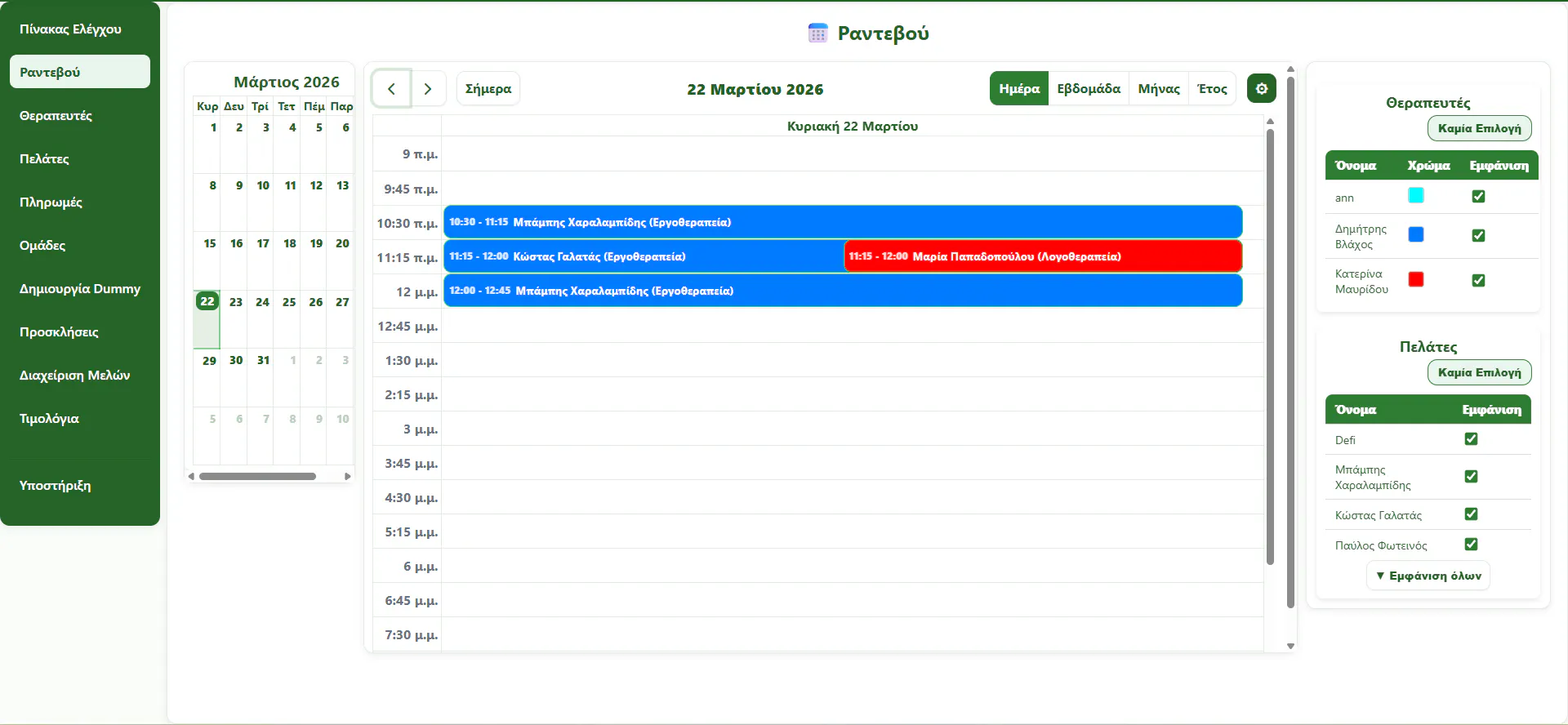The height and width of the screenshot is (725, 1568).
Task: Toggle visibility checkbox for Κώστας Γαλατάς
Action: [1471, 514]
